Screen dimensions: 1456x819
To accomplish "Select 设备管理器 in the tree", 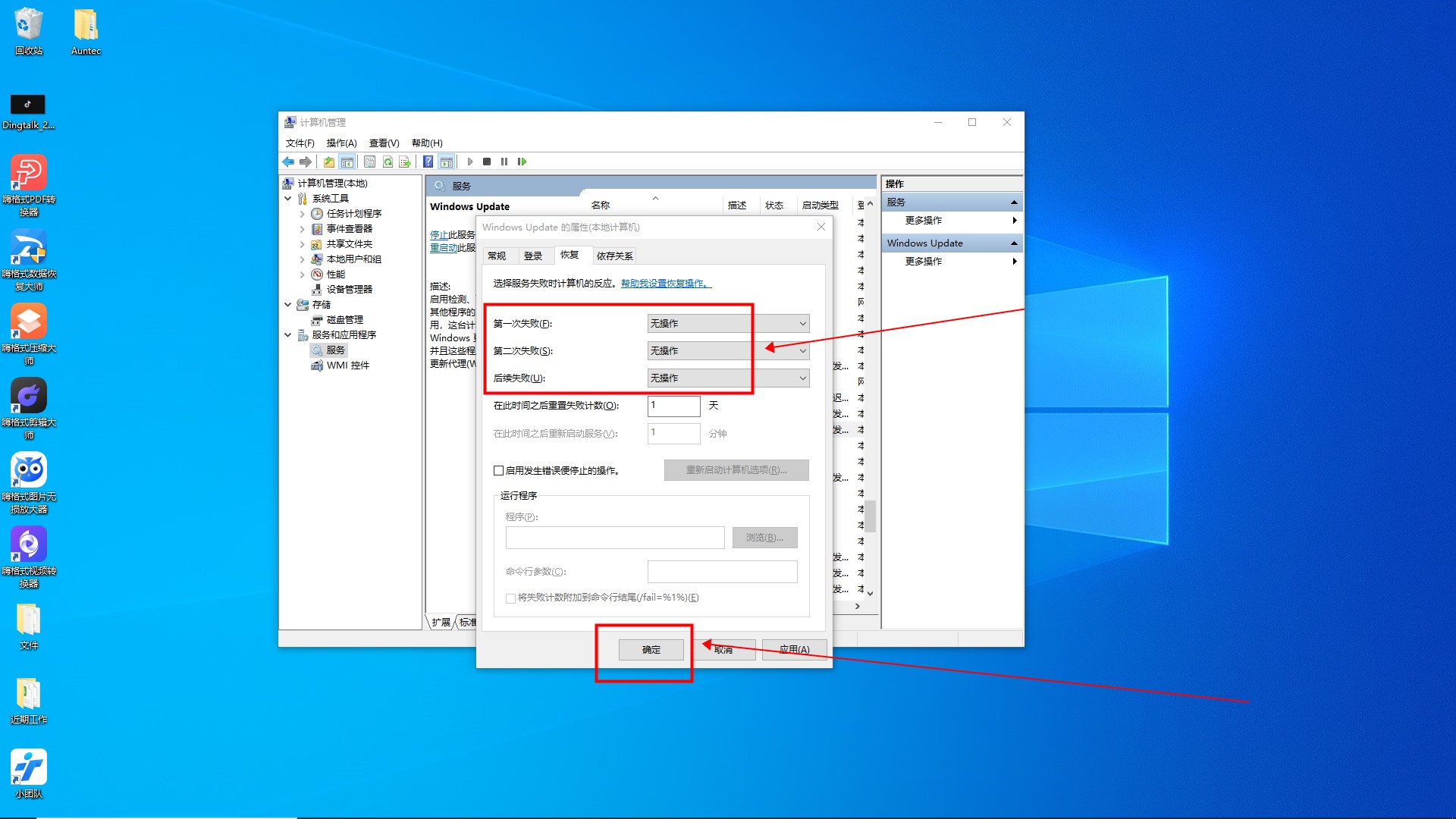I will click(x=350, y=290).
